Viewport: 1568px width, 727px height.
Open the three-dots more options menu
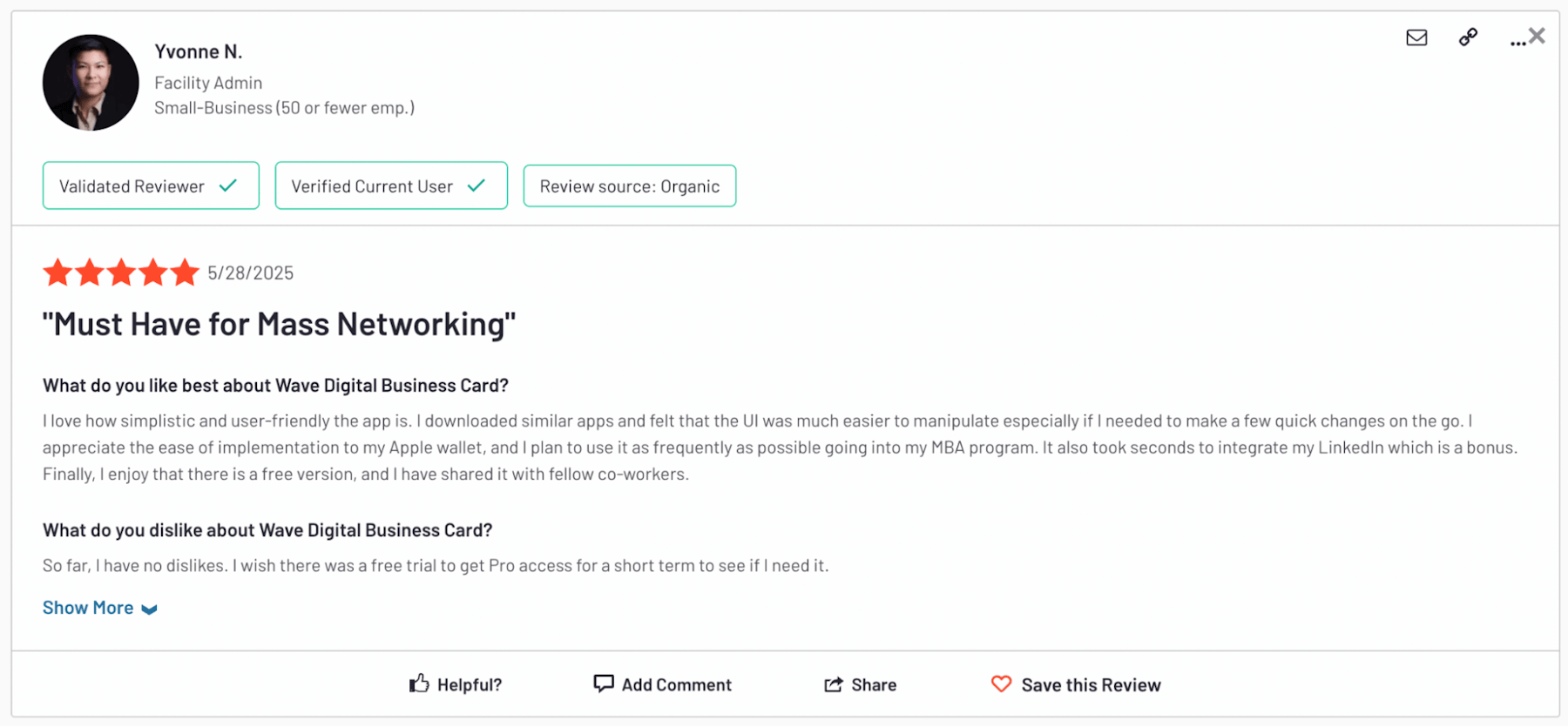[1517, 42]
